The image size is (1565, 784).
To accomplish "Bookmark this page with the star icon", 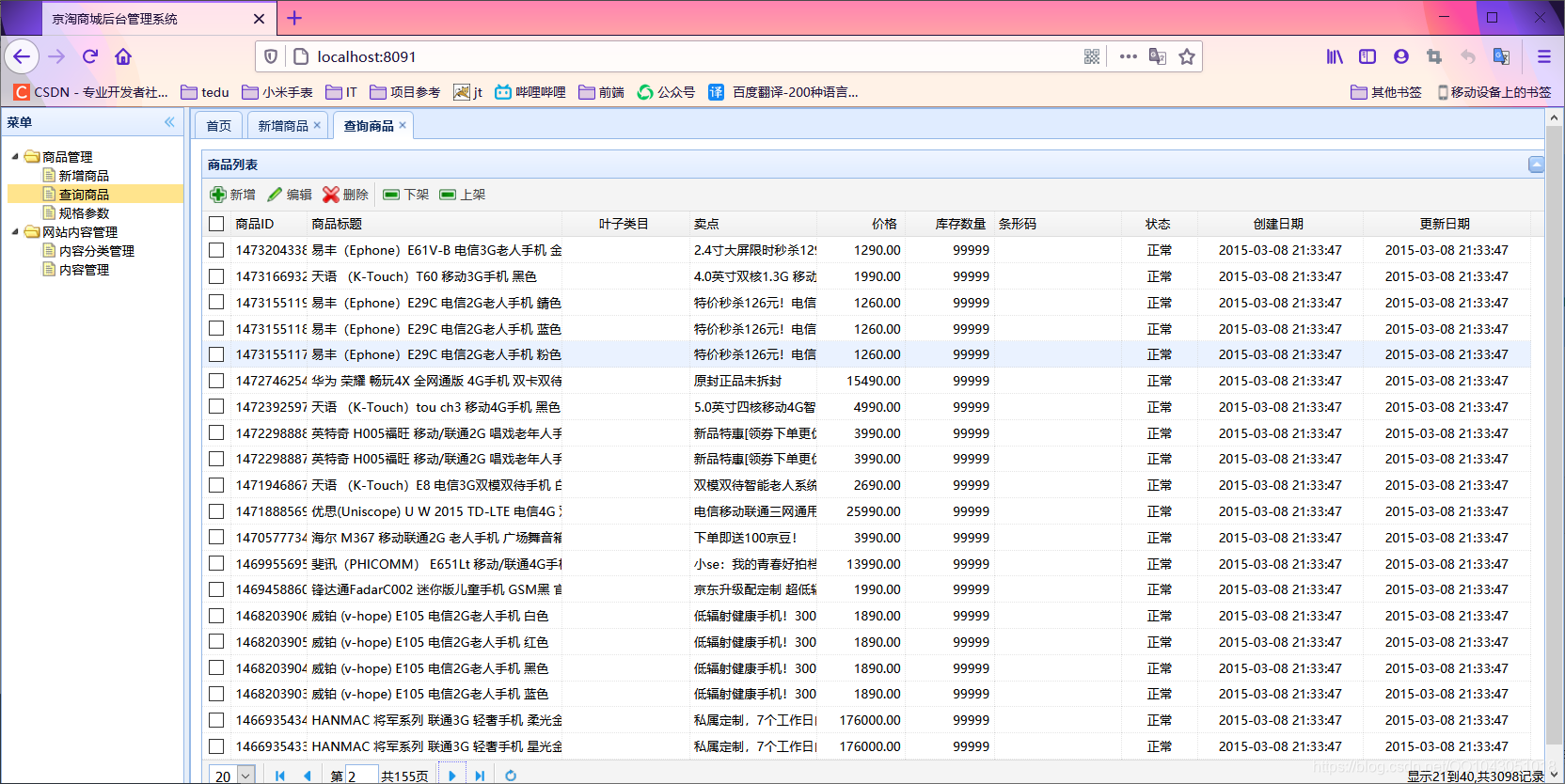I will (x=1187, y=56).
